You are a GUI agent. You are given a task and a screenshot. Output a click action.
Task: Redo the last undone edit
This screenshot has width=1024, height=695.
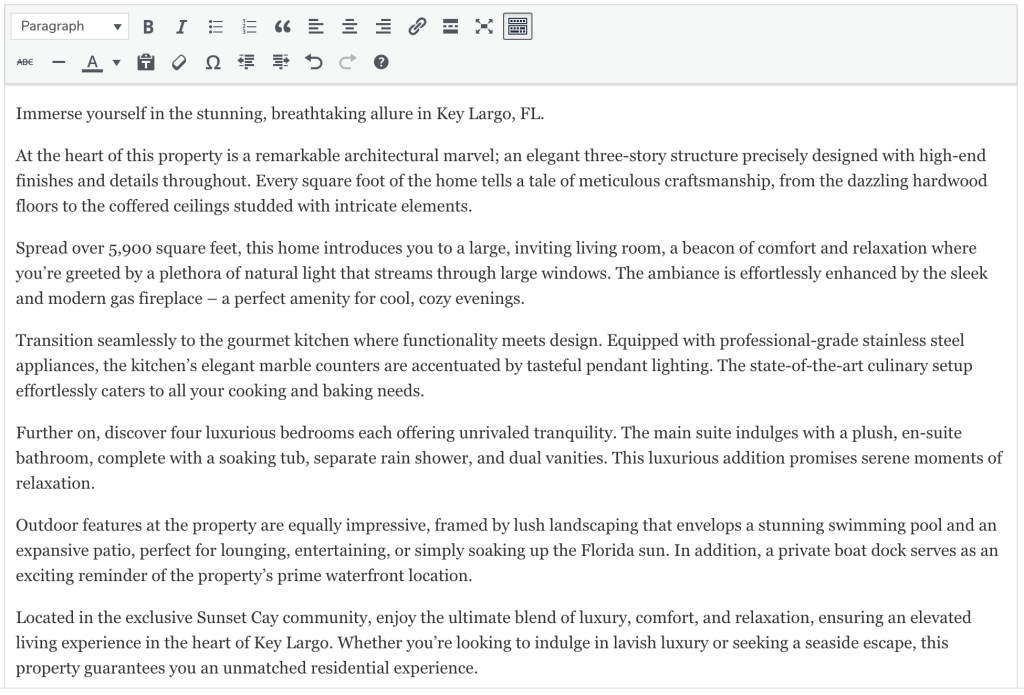pyautogui.click(x=347, y=62)
